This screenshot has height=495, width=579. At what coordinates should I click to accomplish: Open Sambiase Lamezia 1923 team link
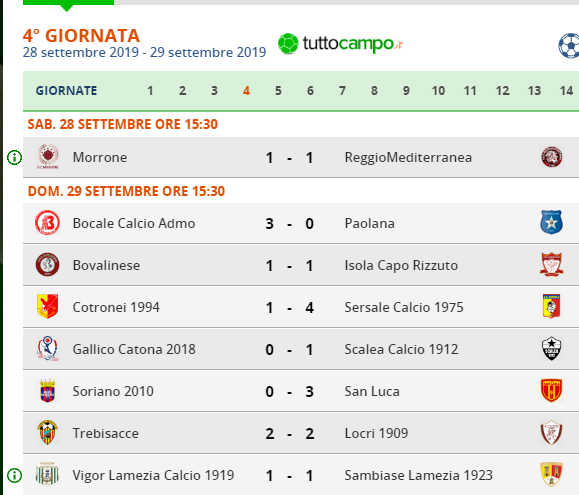[x=418, y=475]
